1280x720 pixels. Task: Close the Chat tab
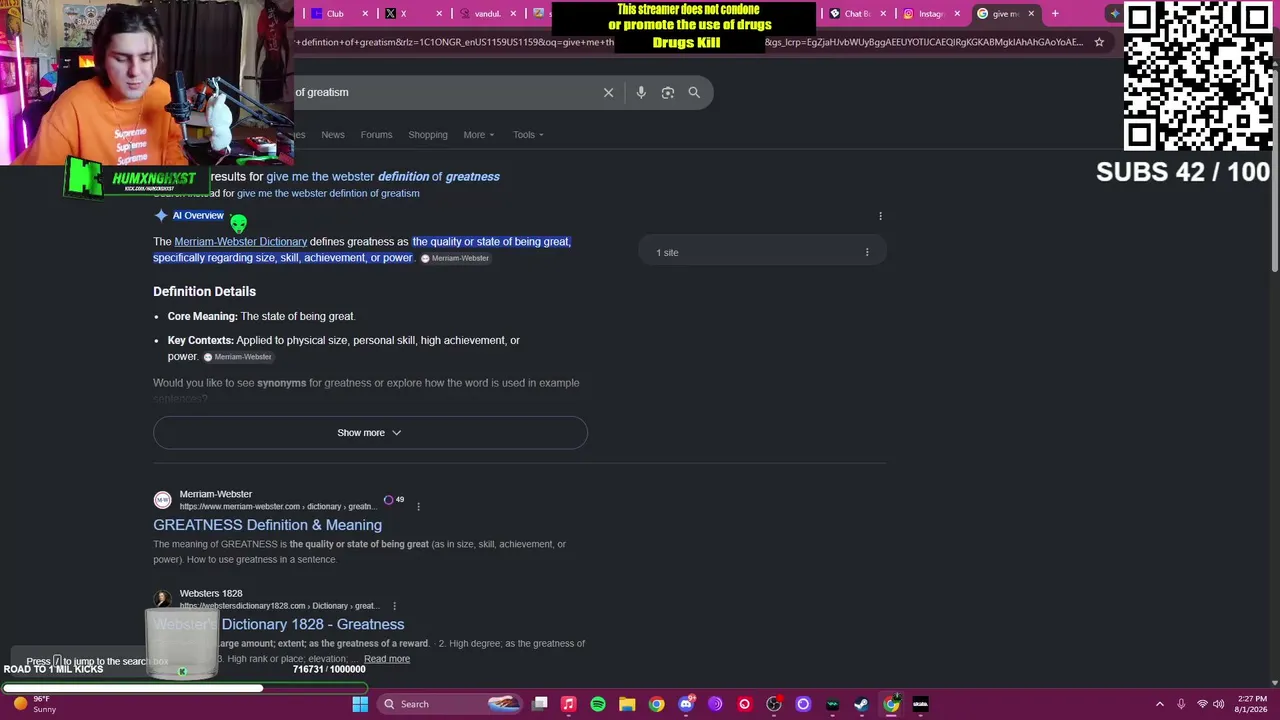pos(883,14)
